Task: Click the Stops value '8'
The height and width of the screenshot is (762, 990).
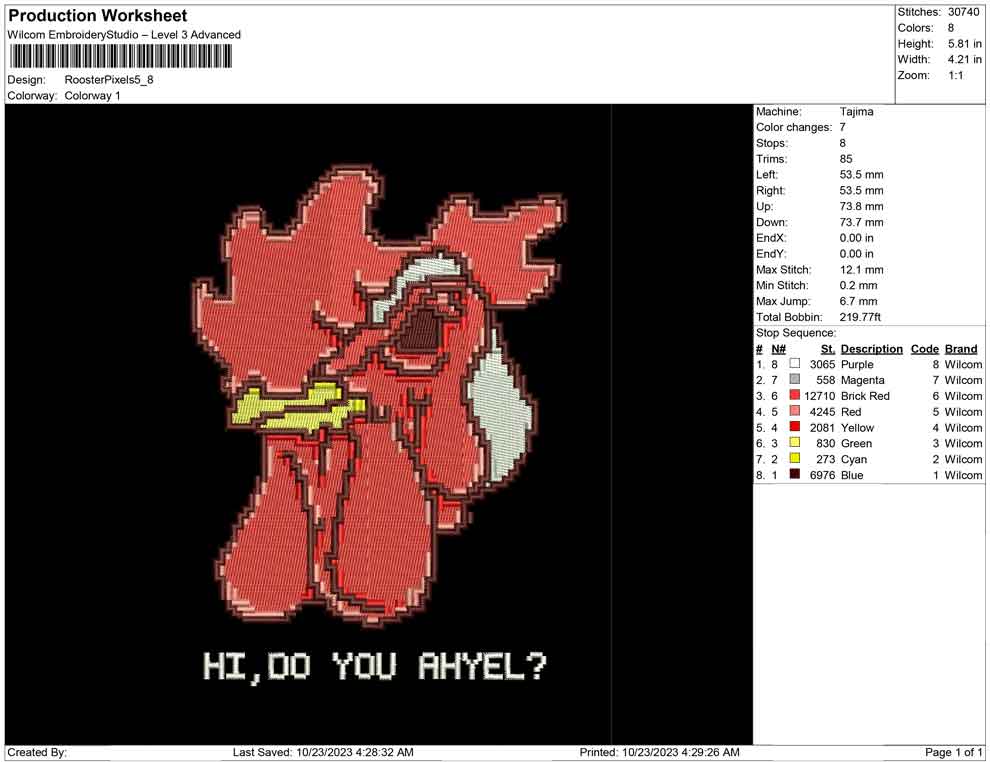Action: click(x=842, y=143)
